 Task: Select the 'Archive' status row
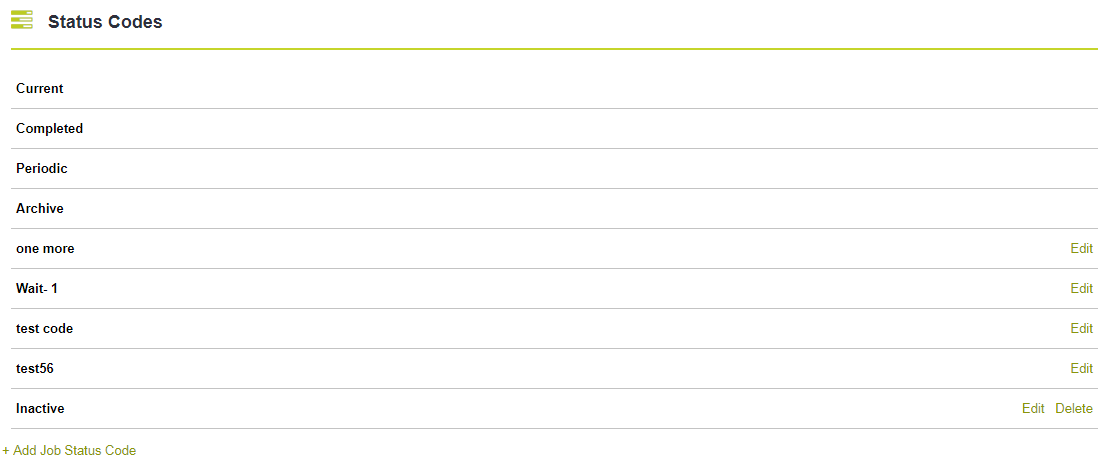pyautogui.click(x=554, y=209)
